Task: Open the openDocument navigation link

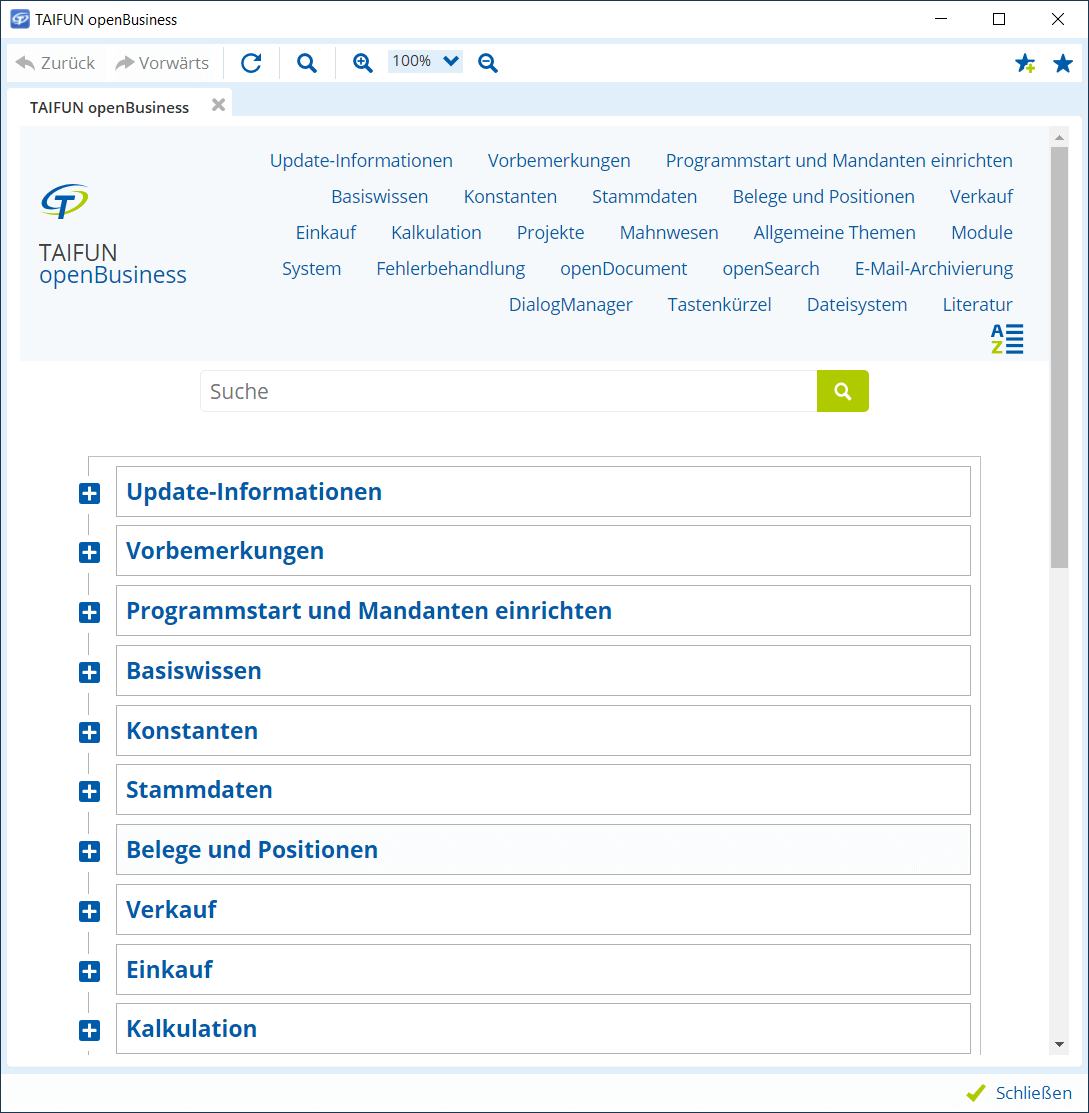Action: coord(623,269)
